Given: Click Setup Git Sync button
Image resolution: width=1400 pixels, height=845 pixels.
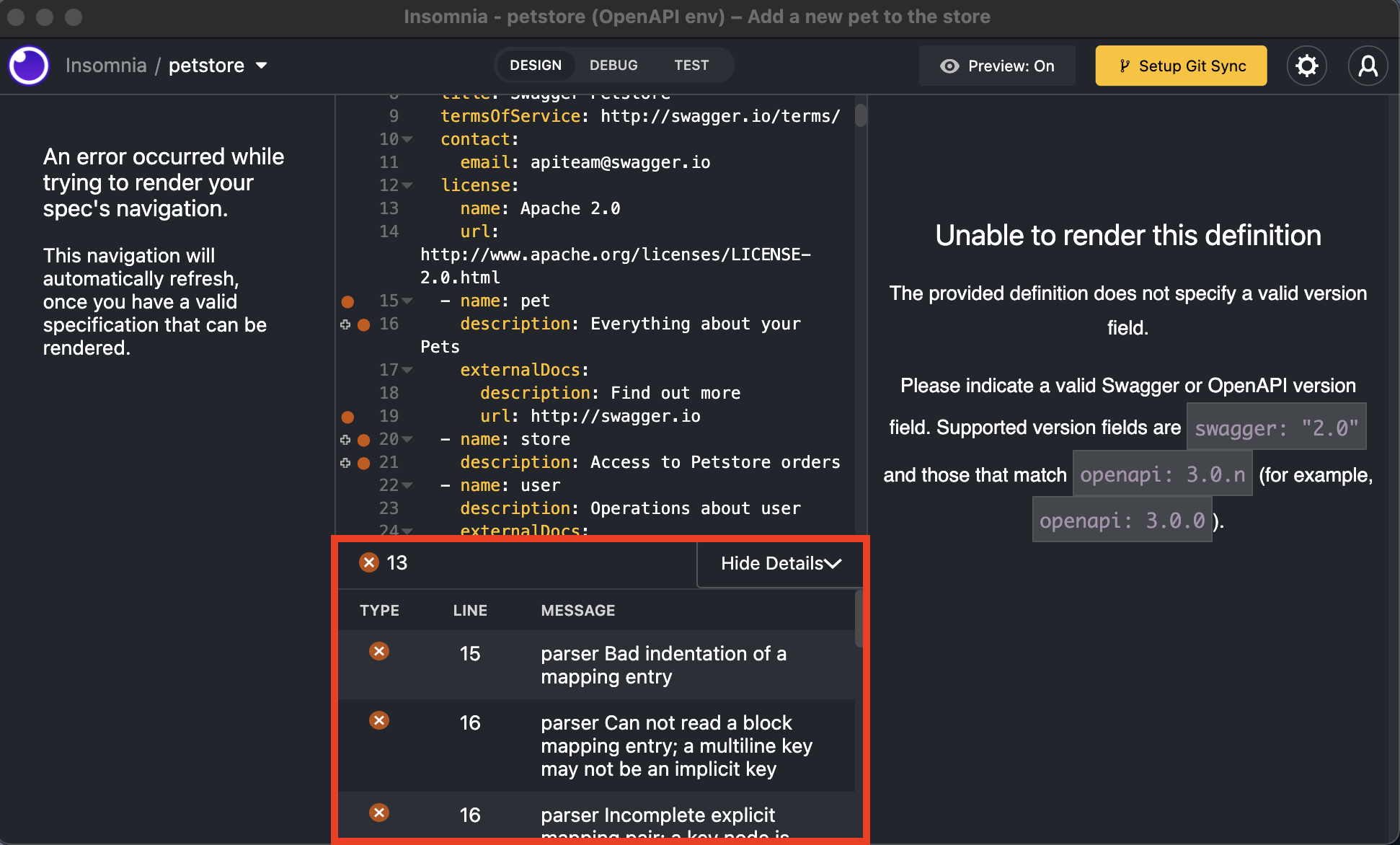Looking at the screenshot, I should 1181,66.
